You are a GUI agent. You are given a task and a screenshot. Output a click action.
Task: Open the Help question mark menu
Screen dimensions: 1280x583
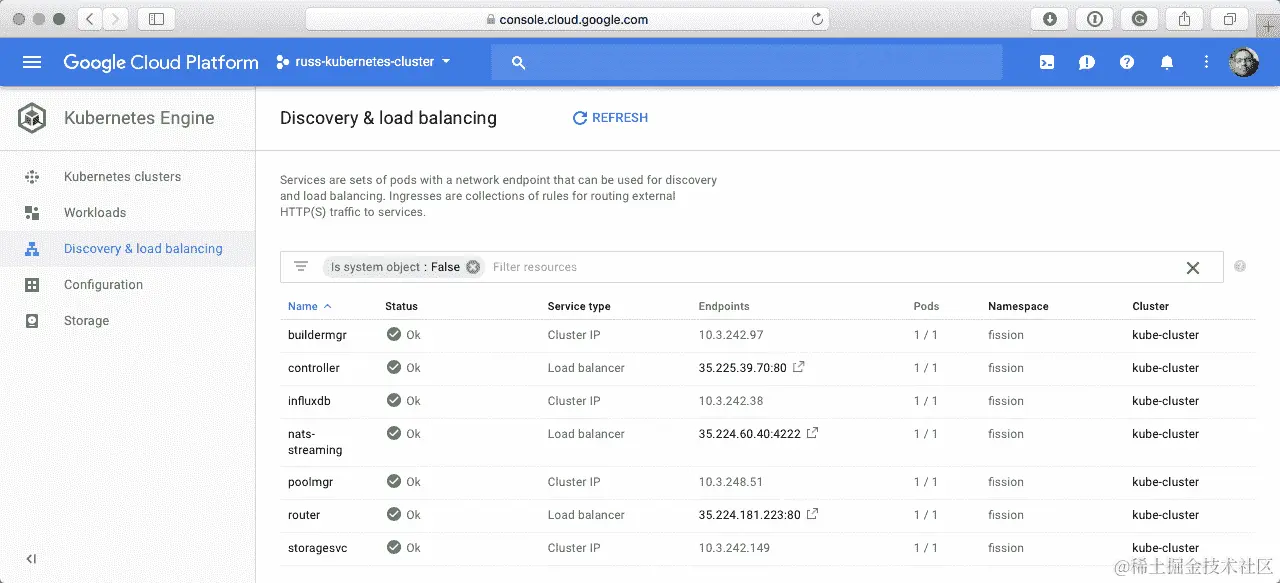1127,62
